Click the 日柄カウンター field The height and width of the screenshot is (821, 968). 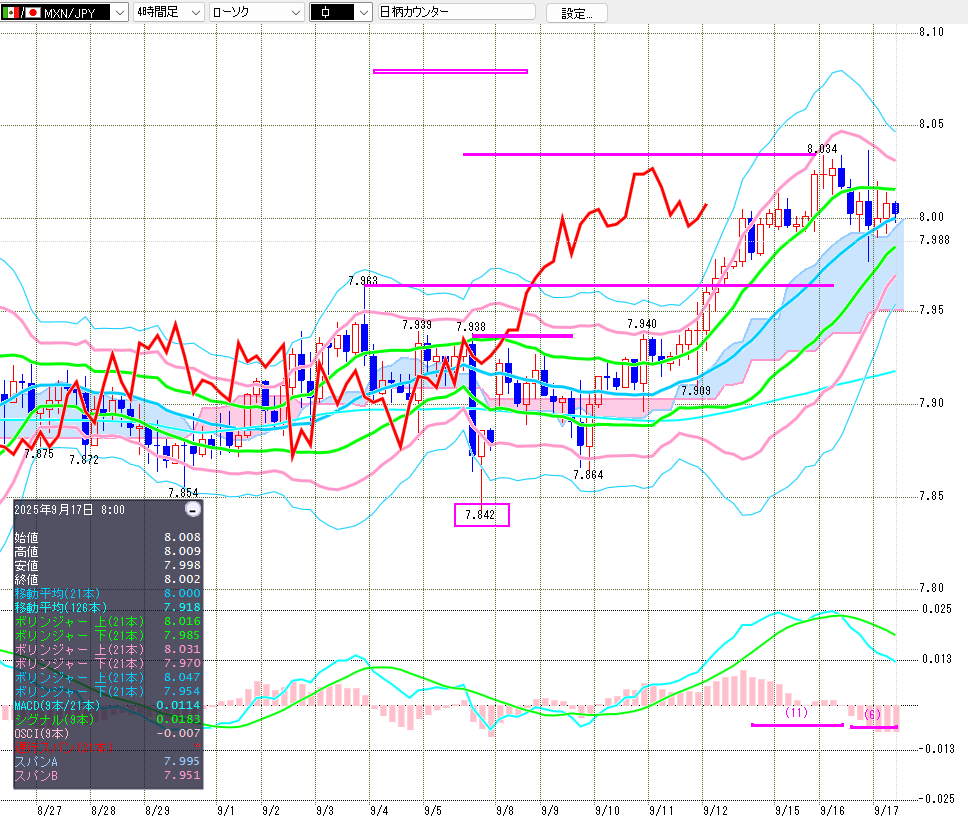pyautogui.click(x=456, y=12)
